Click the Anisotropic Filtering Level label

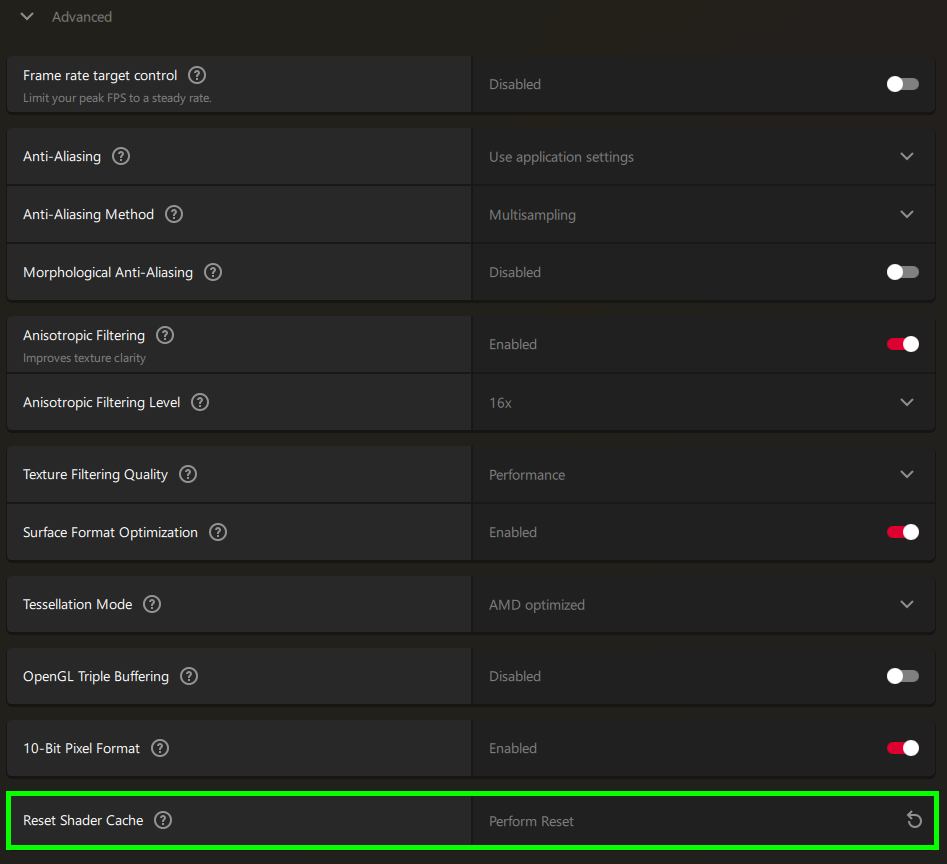coord(101,403)
